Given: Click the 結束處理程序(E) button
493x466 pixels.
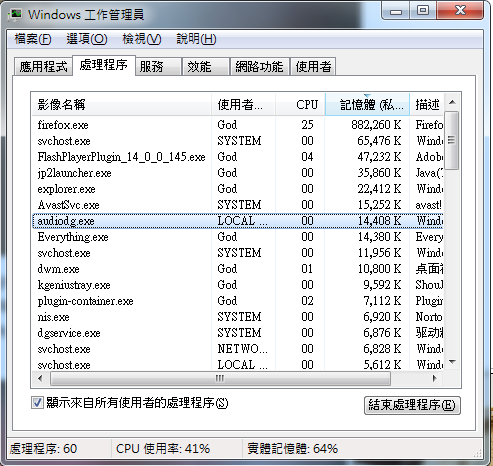Looking at the screenshot, I should (x=412, y=405).
